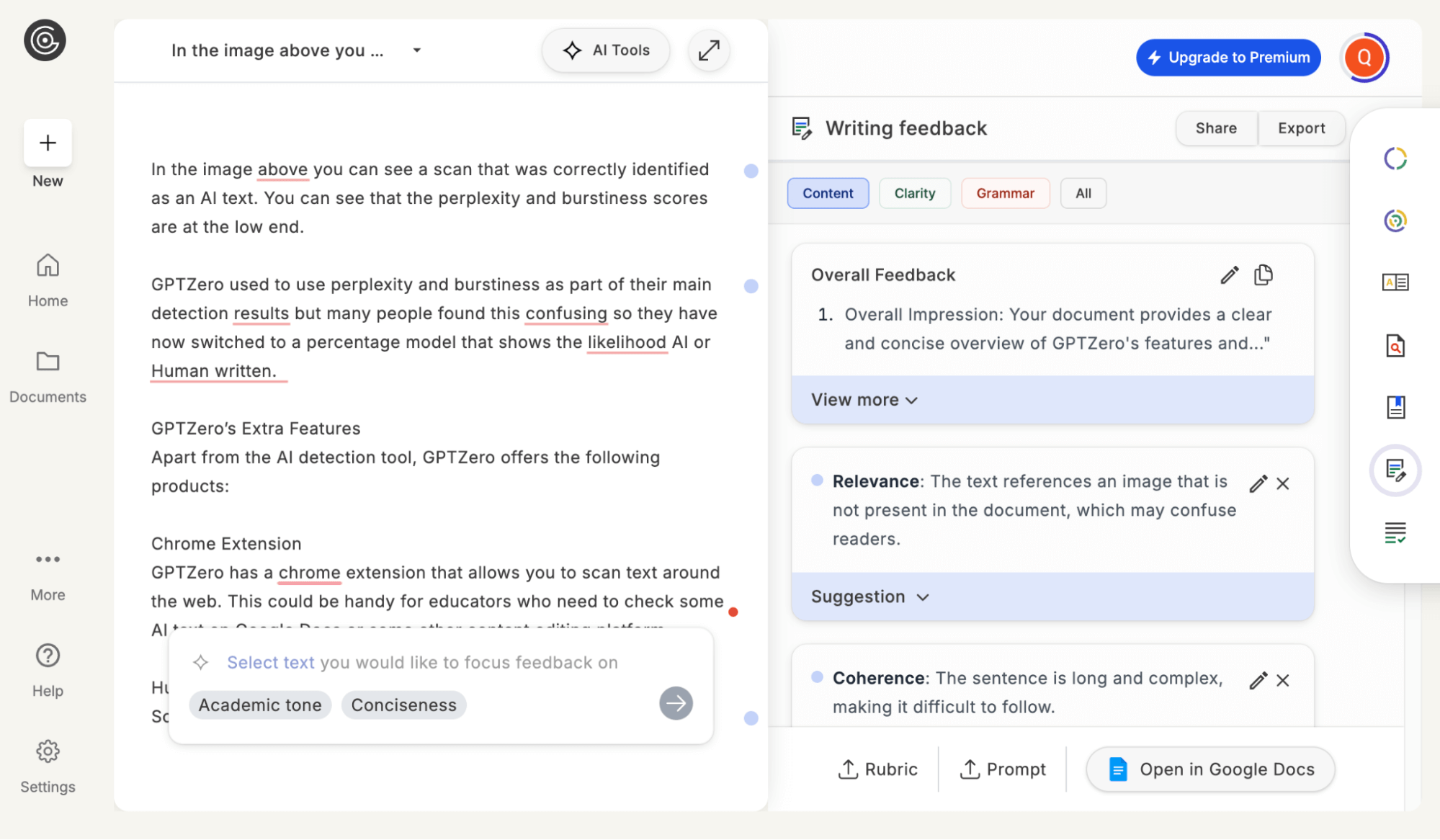Screen dimensions: 1440x840
Task: Open the multicolor ring tool in right rail
Action: pos(1395,220)
